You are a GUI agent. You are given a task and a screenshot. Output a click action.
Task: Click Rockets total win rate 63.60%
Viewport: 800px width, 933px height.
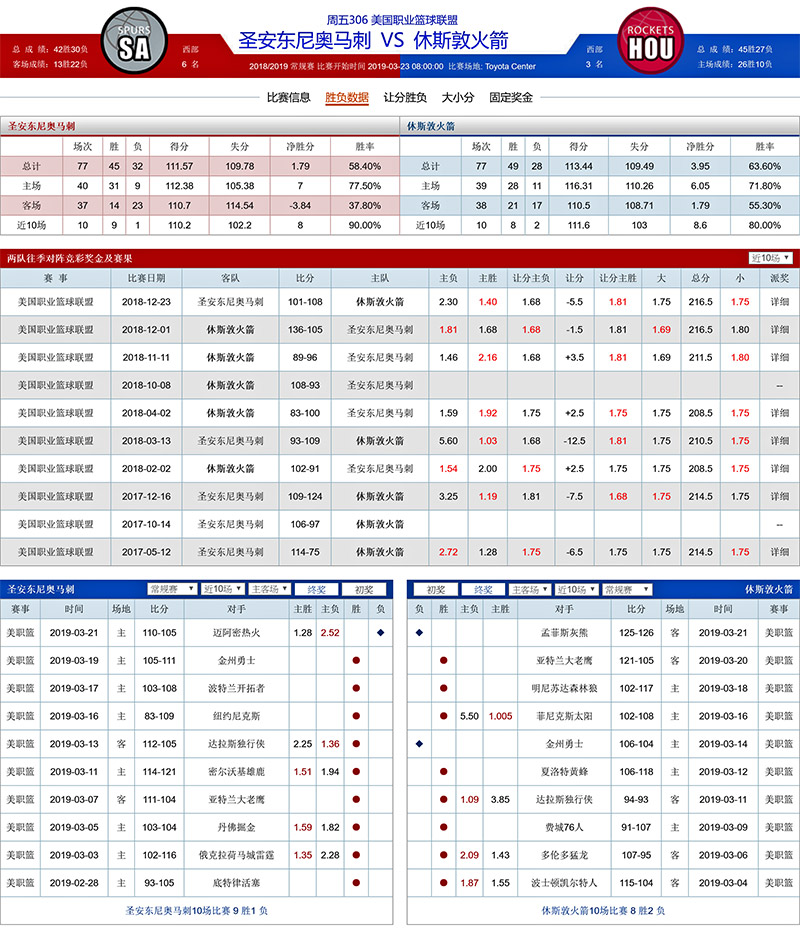765,166
